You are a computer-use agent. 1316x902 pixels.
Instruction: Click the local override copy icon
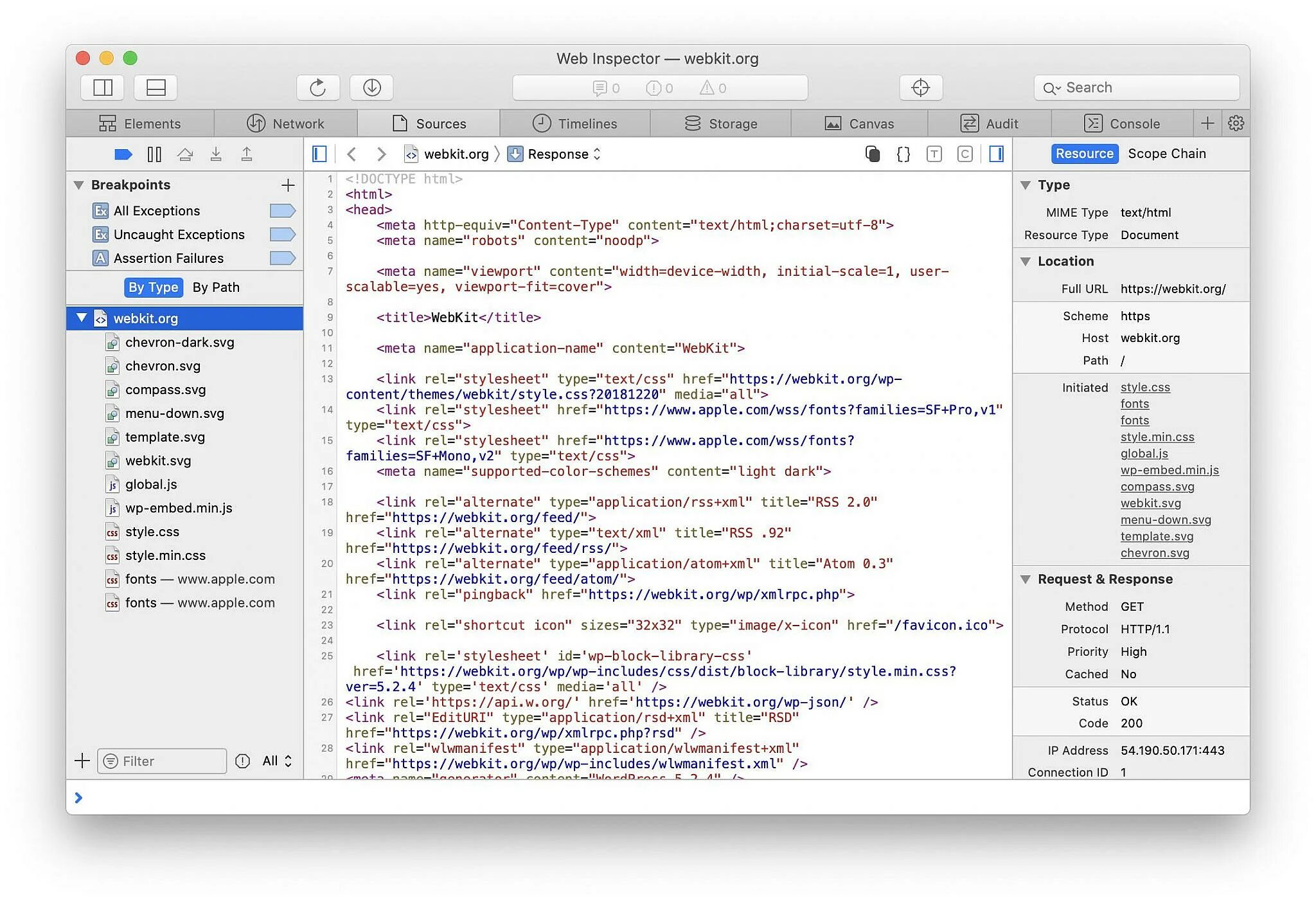click(x=872, y=154)
